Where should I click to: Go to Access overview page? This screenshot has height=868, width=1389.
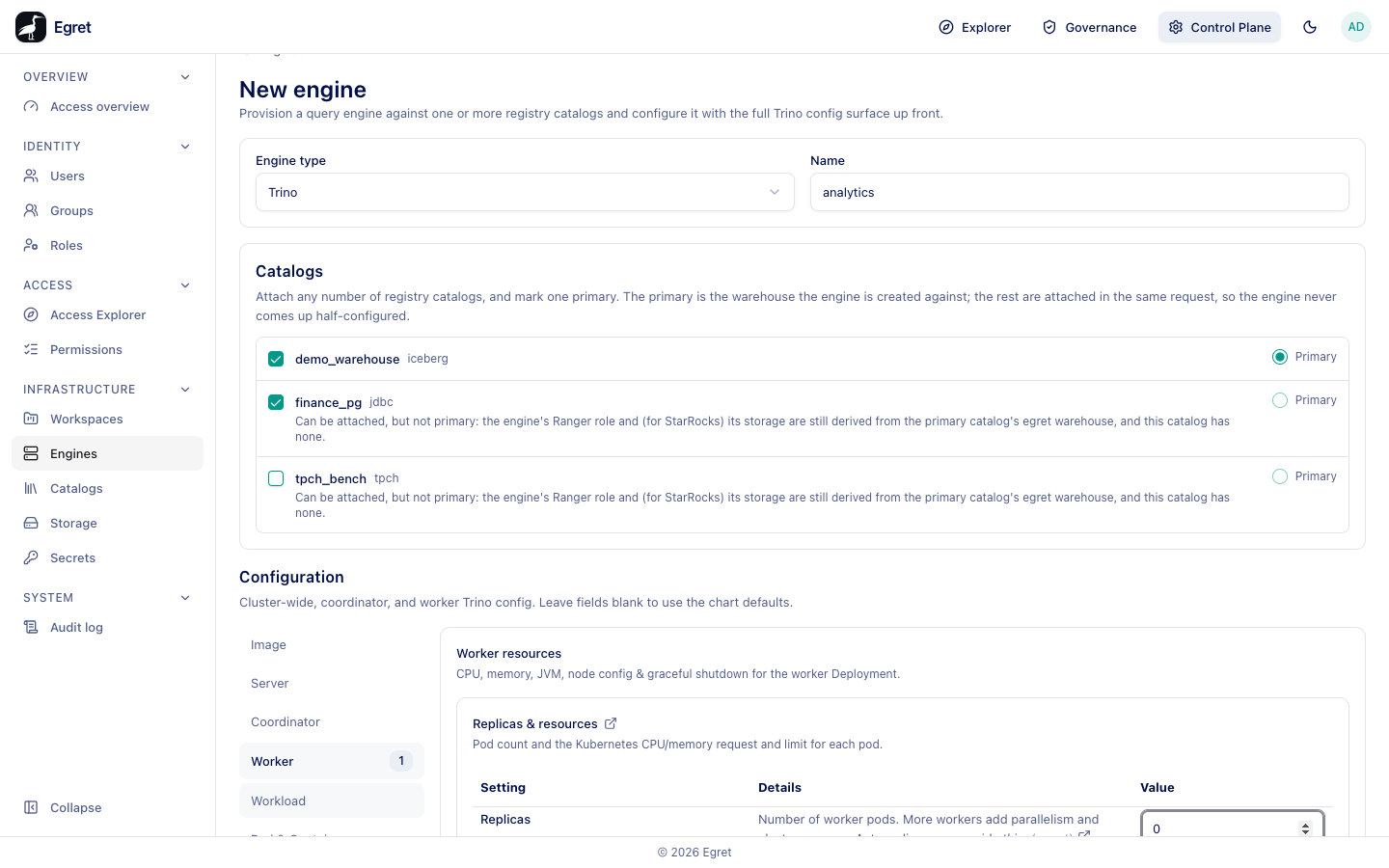[107, 106]
